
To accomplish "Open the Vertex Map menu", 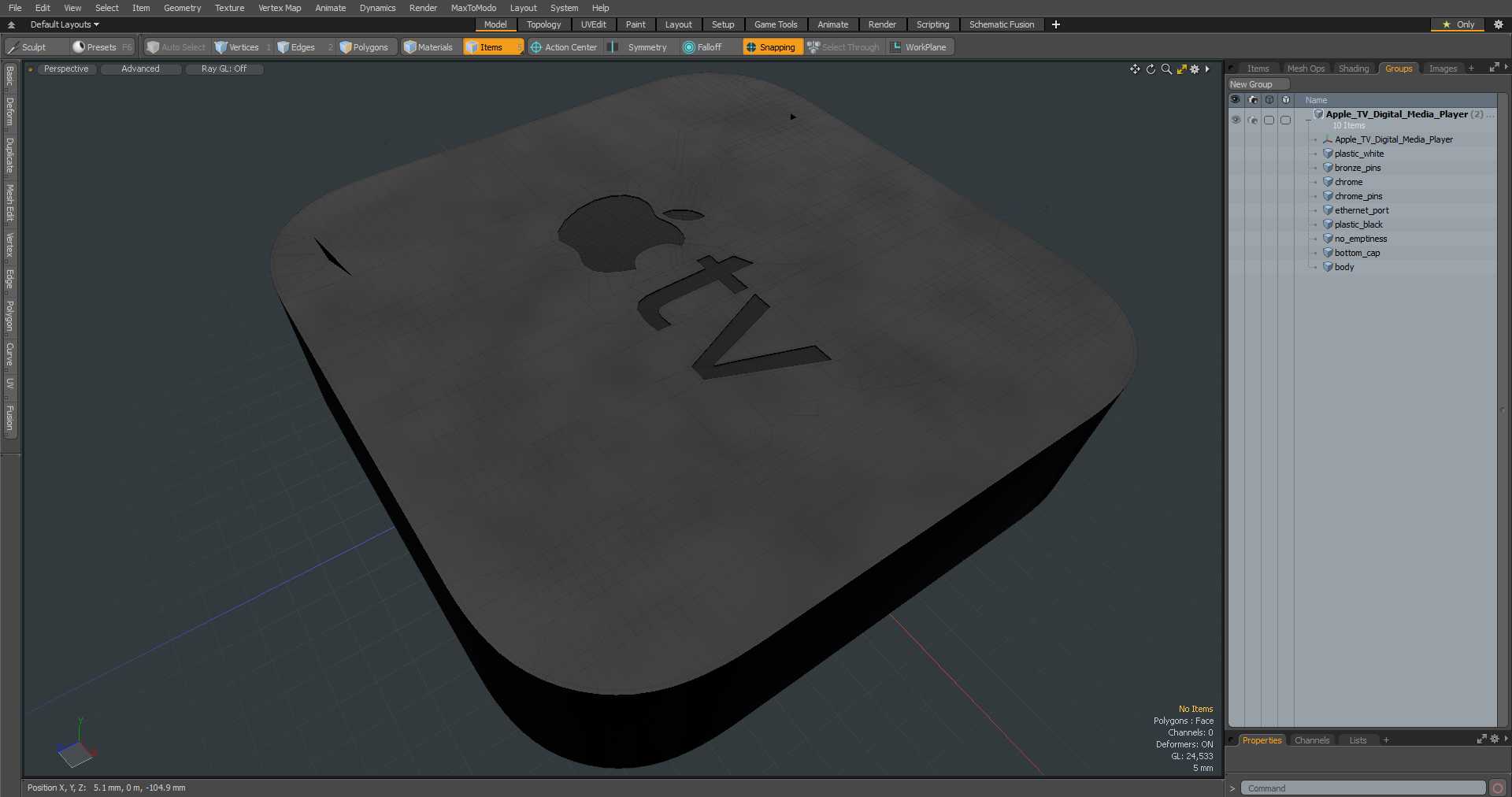I will tap(280, 8).
